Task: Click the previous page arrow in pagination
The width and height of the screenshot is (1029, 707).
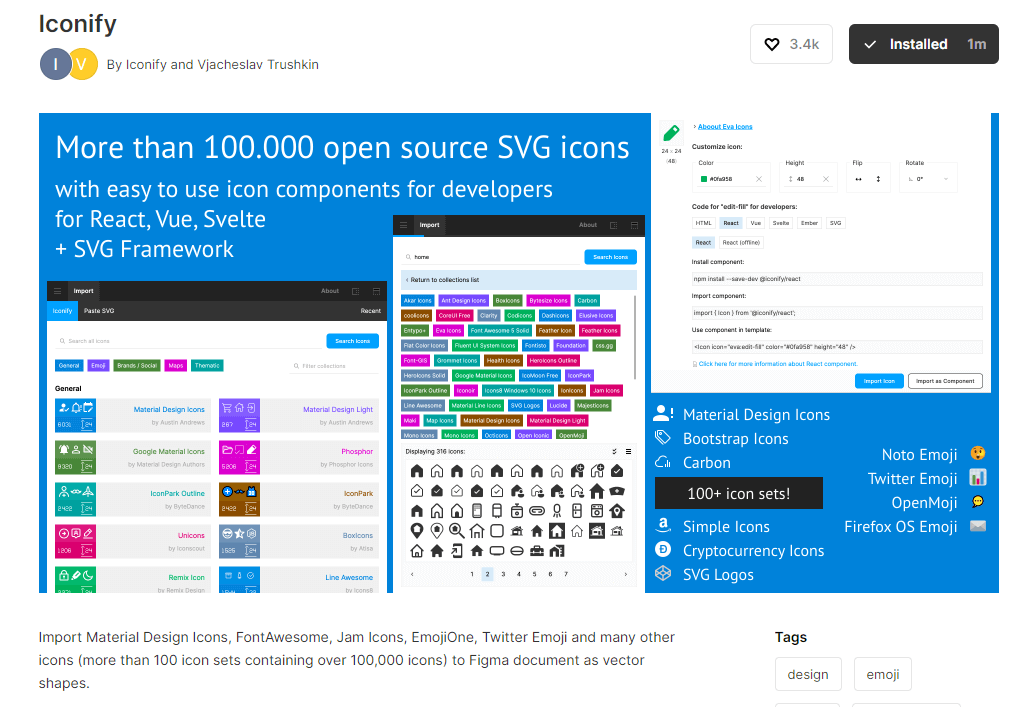Action: (x=412, y=574)
